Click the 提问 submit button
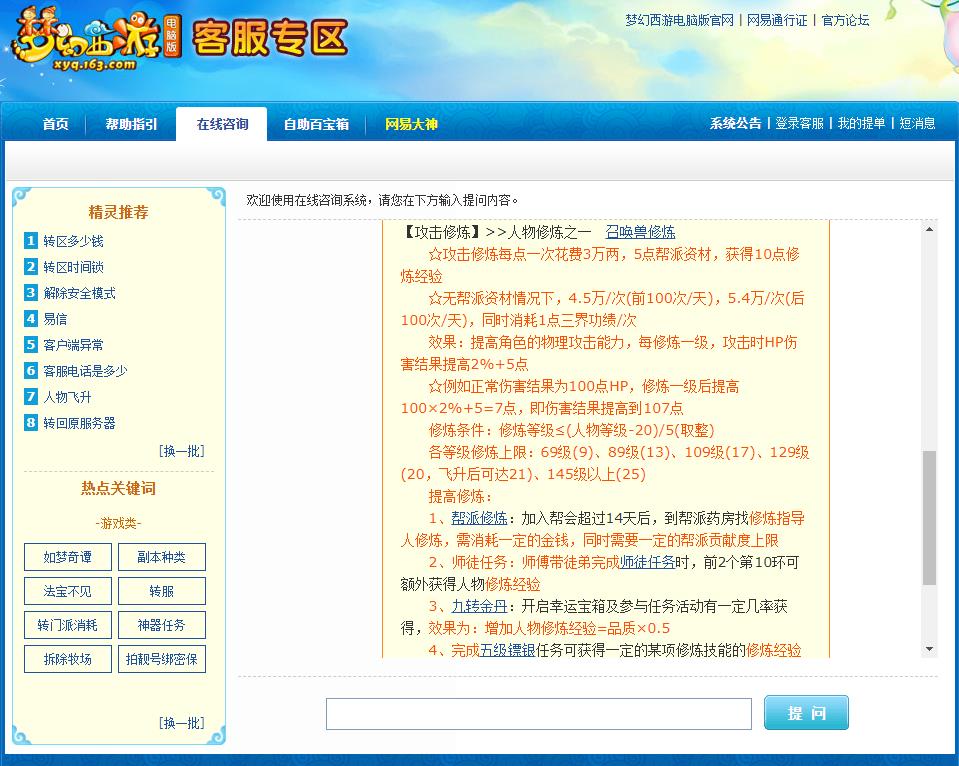 (x=805, y=712)
